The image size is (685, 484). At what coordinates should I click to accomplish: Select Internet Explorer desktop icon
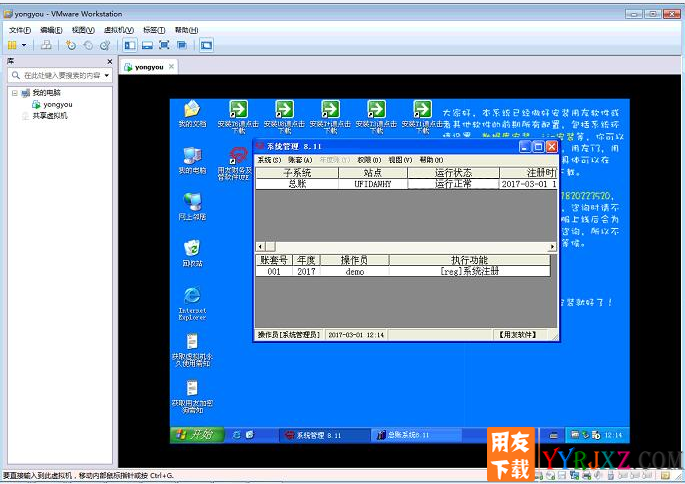192,303
